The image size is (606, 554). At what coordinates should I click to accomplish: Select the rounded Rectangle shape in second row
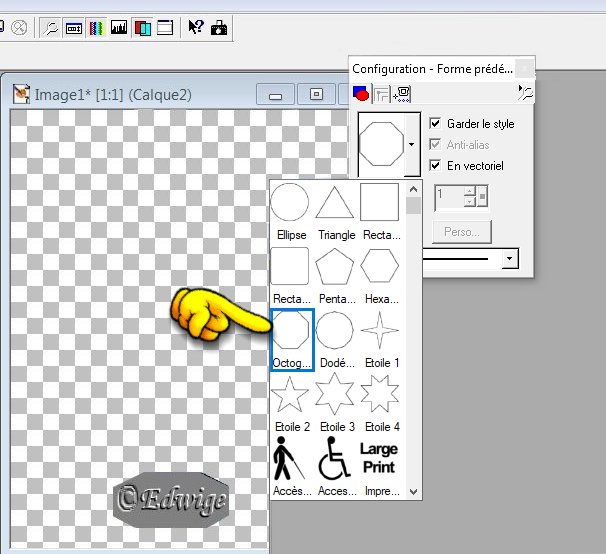[x=291, y=276]
